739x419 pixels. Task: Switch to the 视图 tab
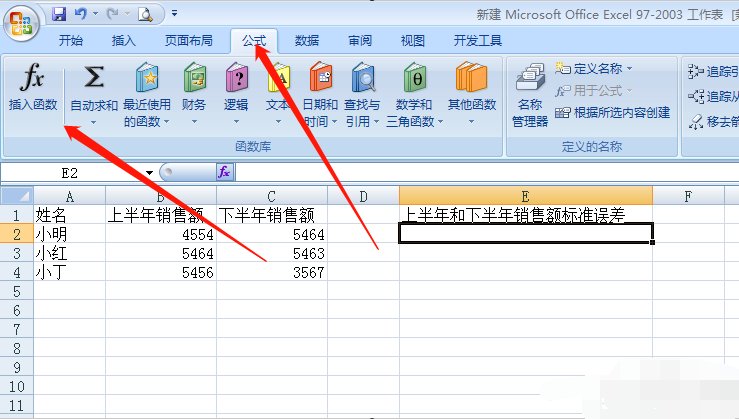click(x=412, y=41)
